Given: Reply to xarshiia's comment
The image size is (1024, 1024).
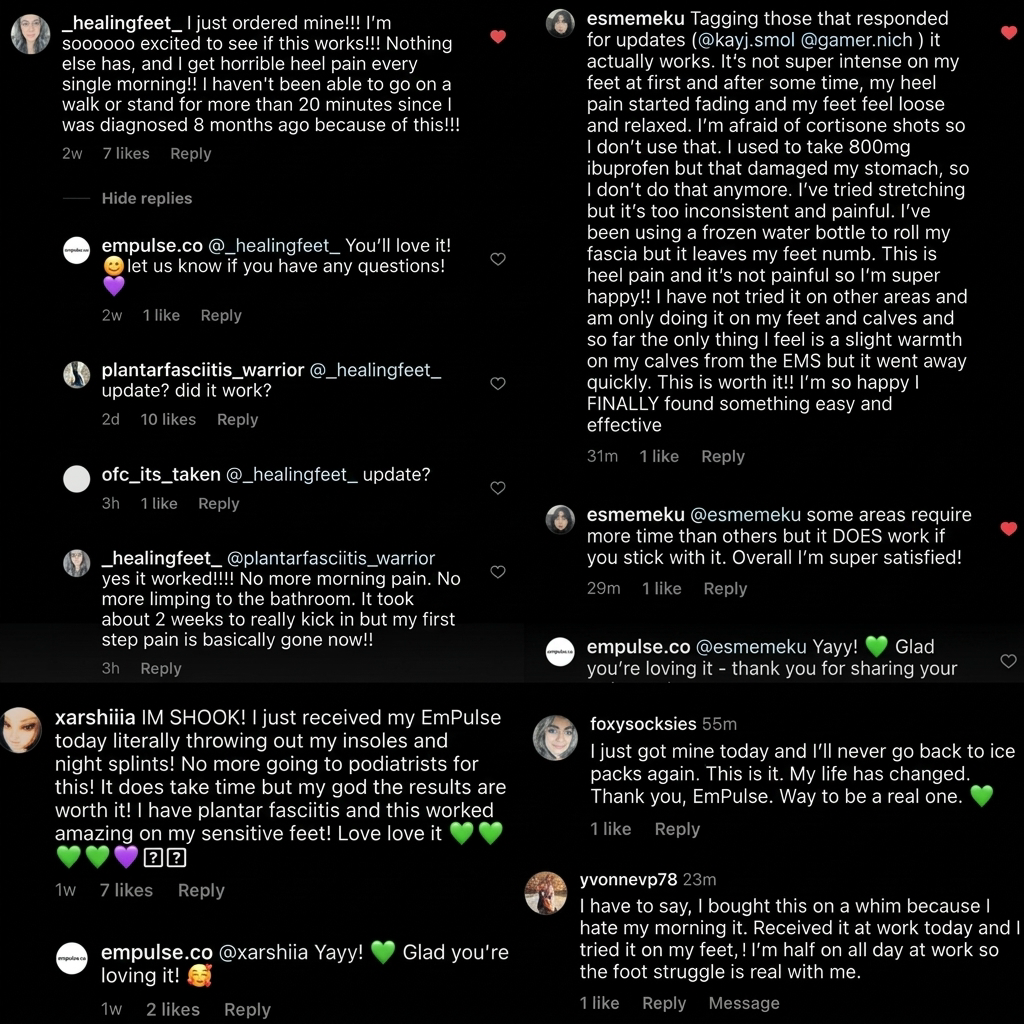Looking at the screenshot, I should click(201, 891).
